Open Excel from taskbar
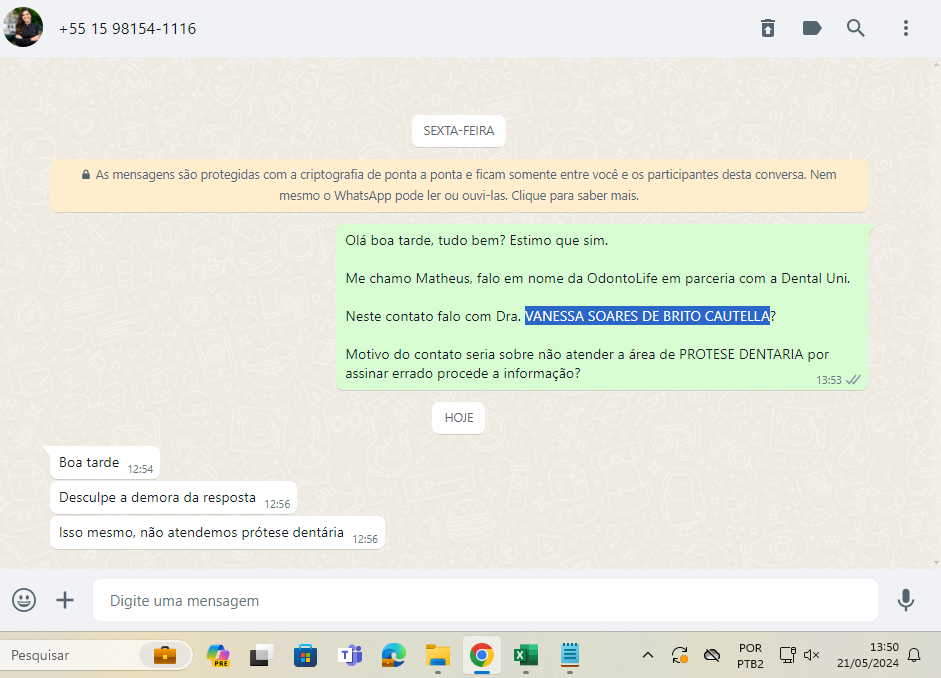The image size is (941, 678). [x=526, y=655]
